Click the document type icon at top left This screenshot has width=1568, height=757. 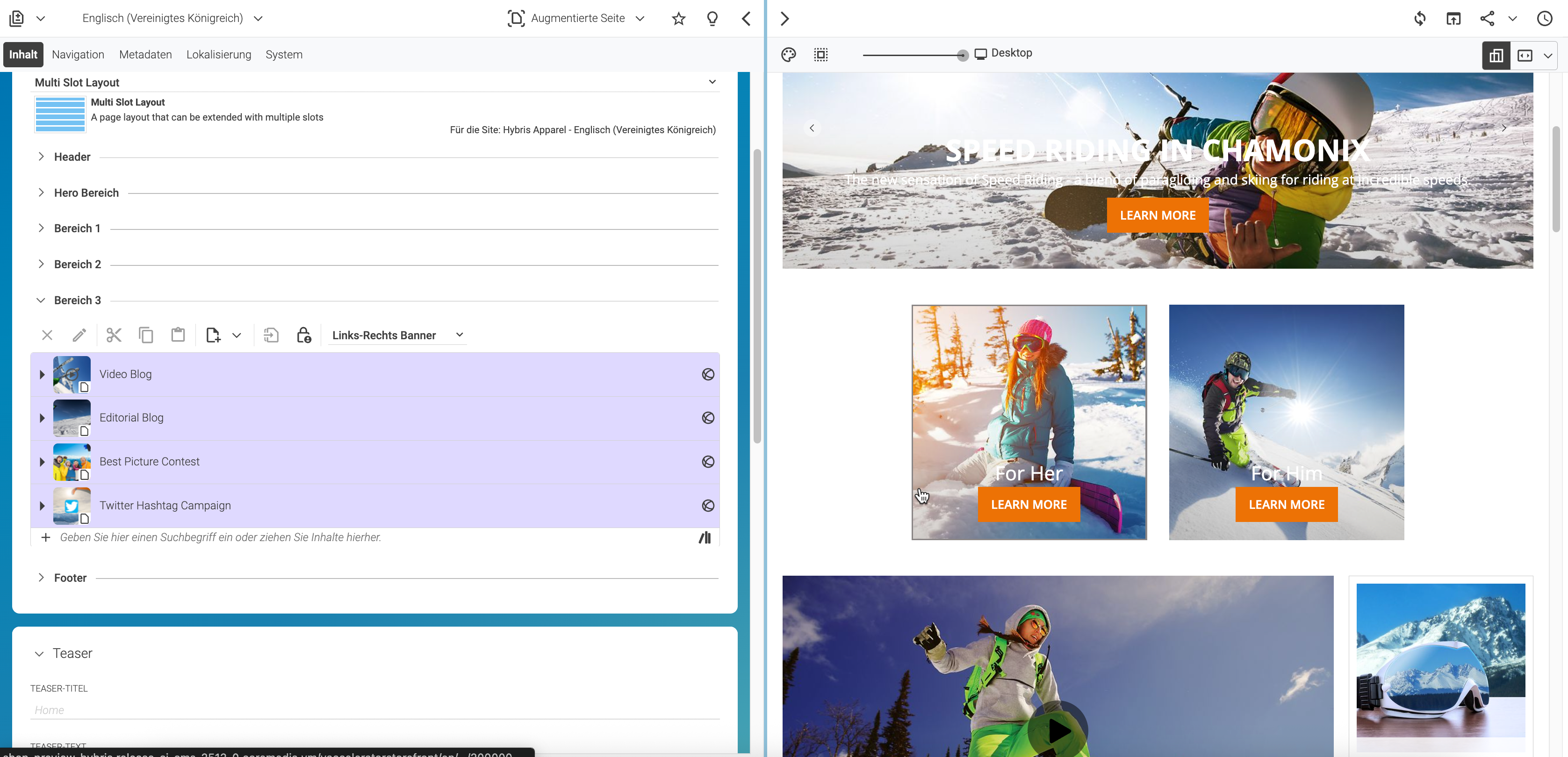pos(16,18)
